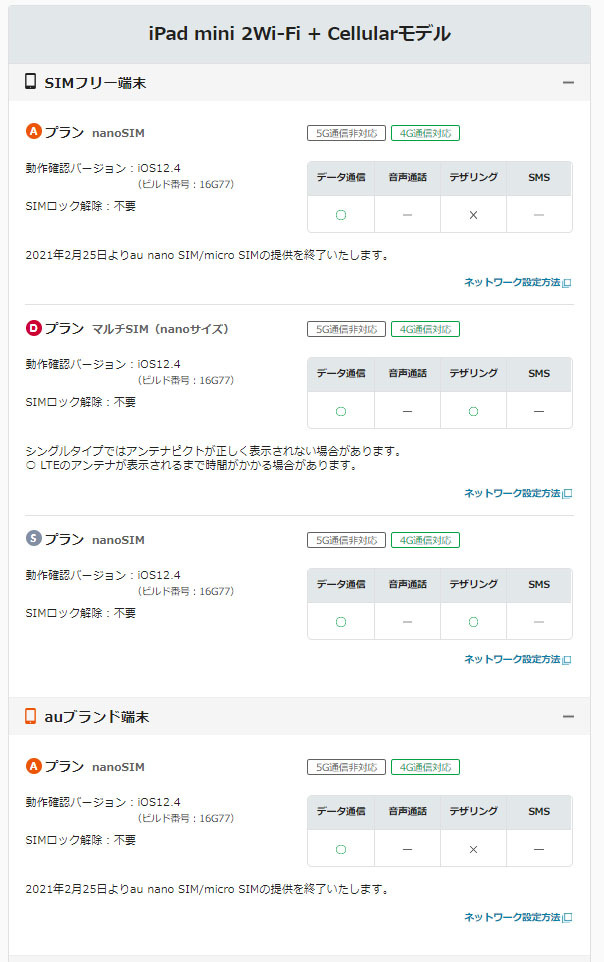This screenshot has height=962, width=604.
Task: Open ネットワーク設定方法 link for Dプラン
Action: 511,493
